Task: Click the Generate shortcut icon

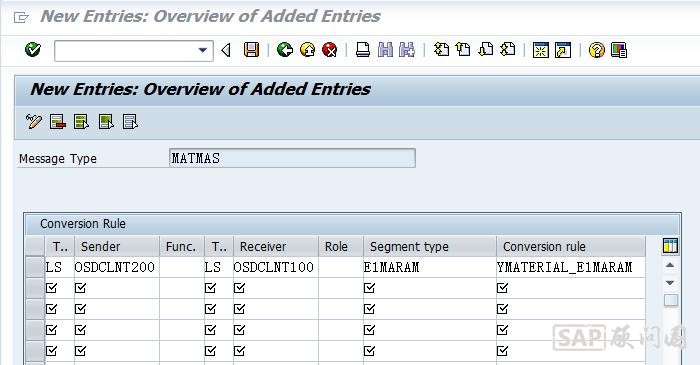Action: pyautogui.click(x=563, y=50)
